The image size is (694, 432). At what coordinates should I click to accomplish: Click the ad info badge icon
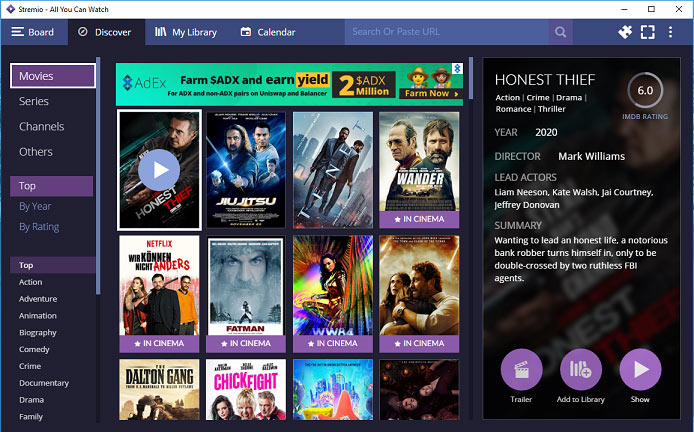[x=458, y=69]
